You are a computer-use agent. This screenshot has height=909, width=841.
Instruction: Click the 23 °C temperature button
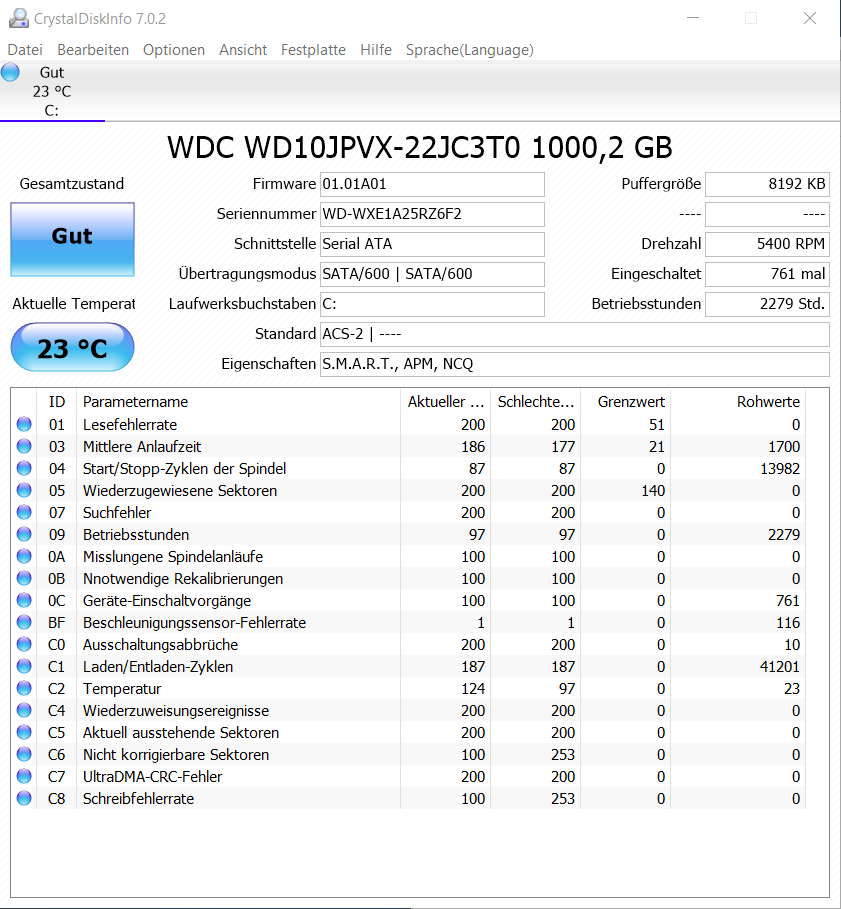point(72,347)
